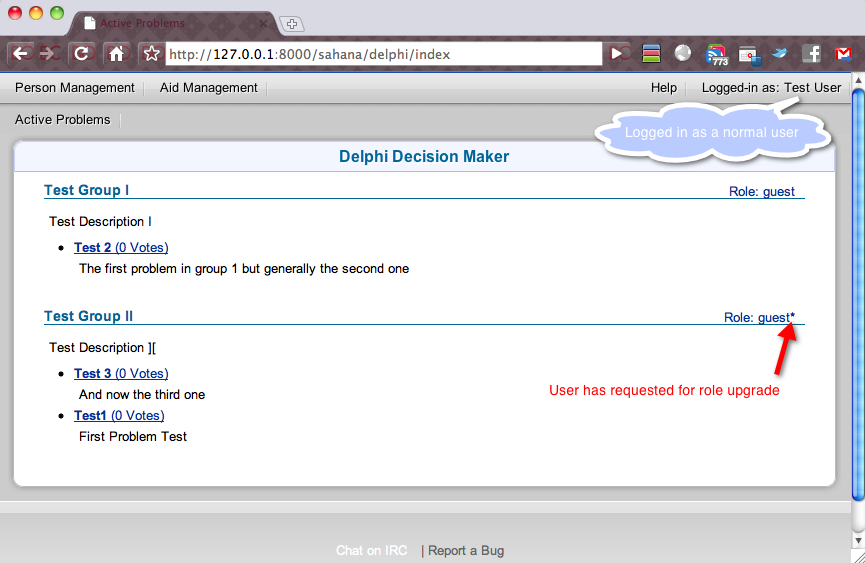Screen dimensions: 865x563
Task: Open the Facebook extension icon
Action: (811, 54)
